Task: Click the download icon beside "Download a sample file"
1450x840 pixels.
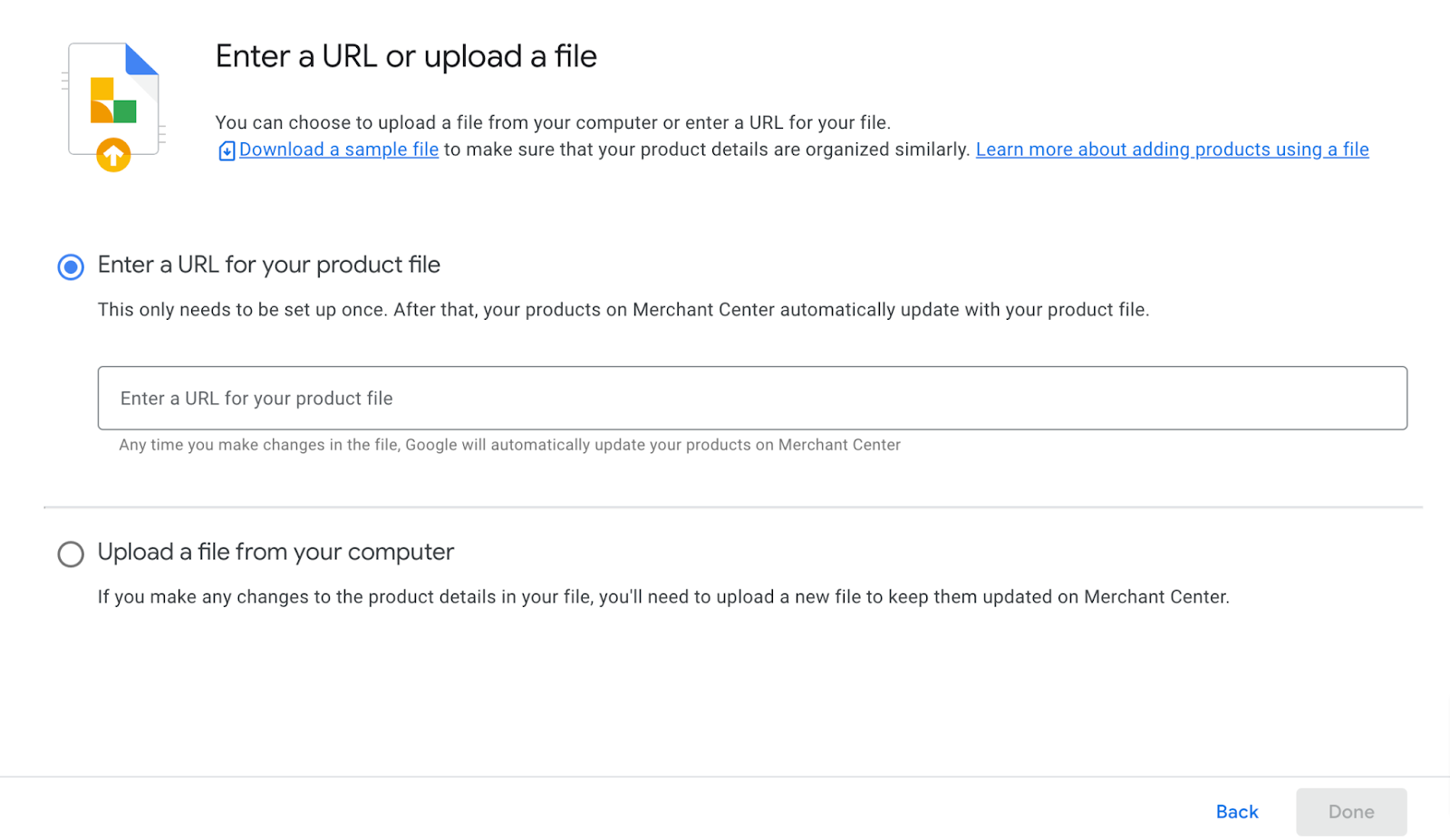Action: pos(227,150)
